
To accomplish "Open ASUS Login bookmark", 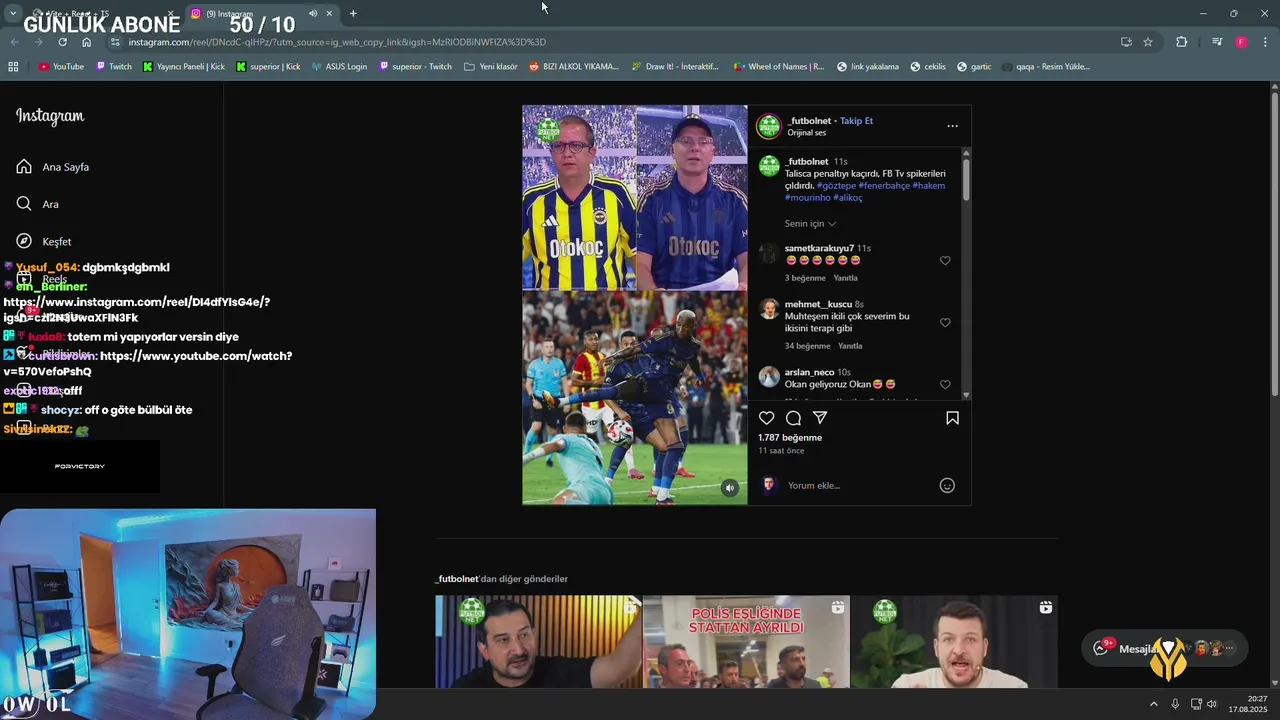I will click(x=339, y=67).
